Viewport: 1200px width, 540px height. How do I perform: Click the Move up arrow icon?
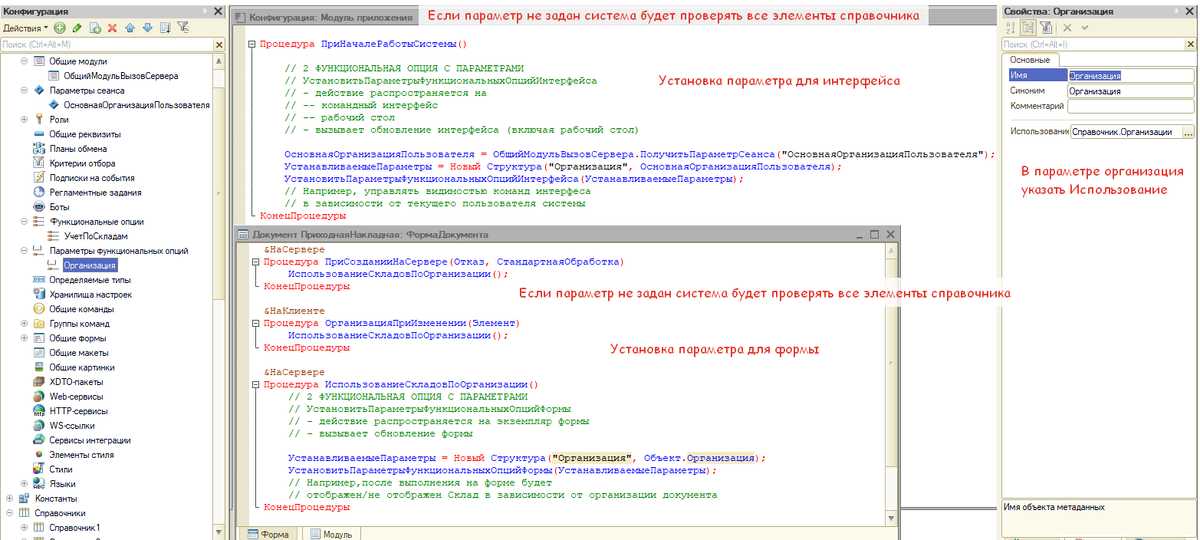(130, 27)
